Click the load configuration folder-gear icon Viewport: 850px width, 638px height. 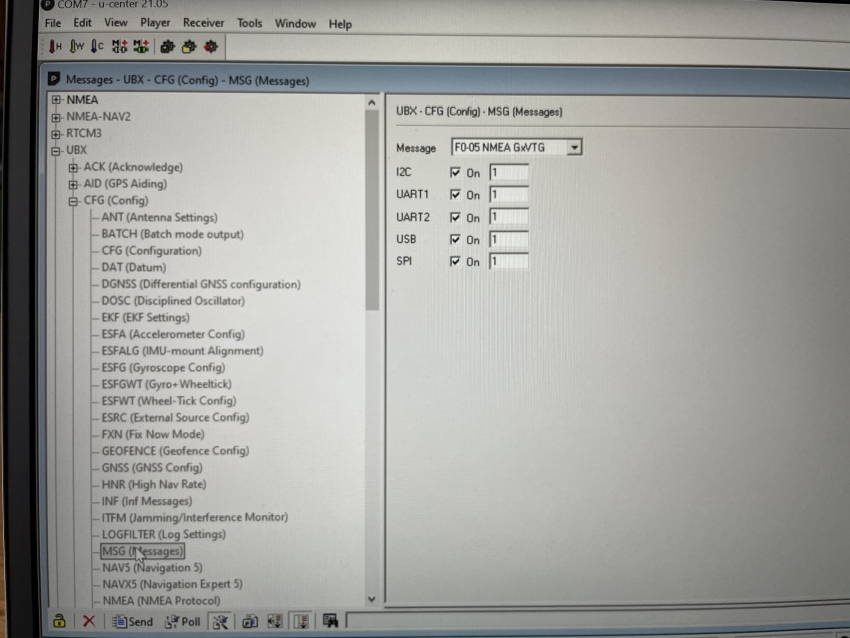[x=189, y=47]
